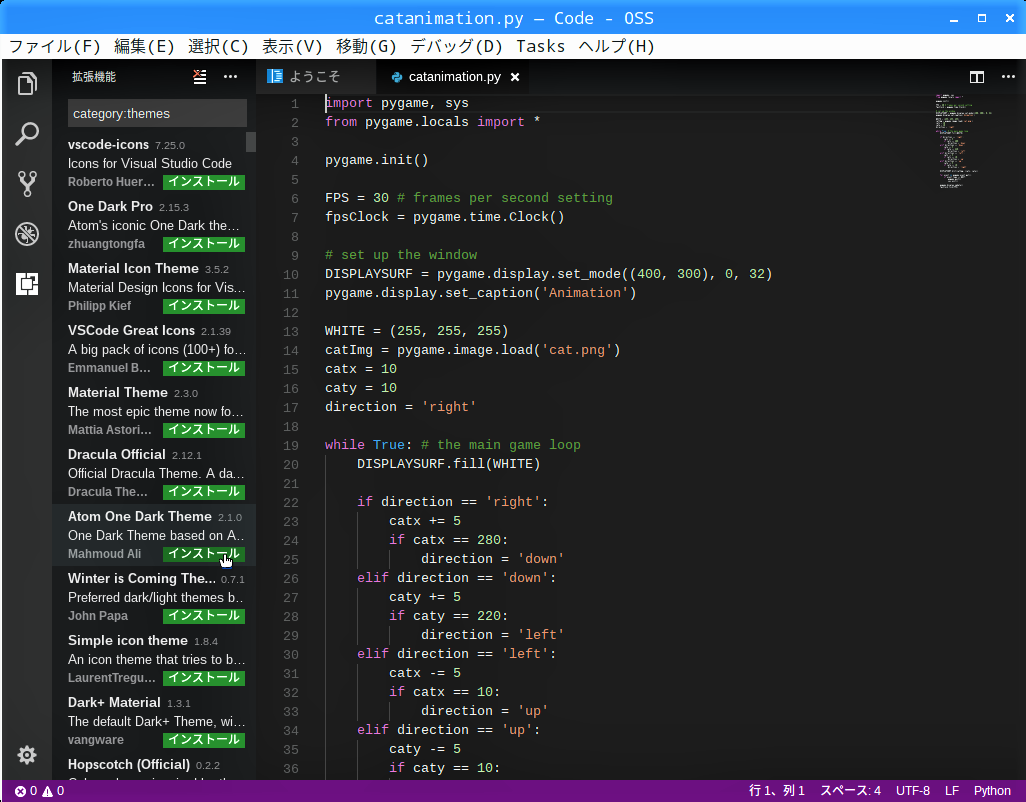Image resolution: width=1026 pixels, height=802 pixels.
Task: Install the Dracula Official extension
Action: pyautogui.click(x=204, y=492)
